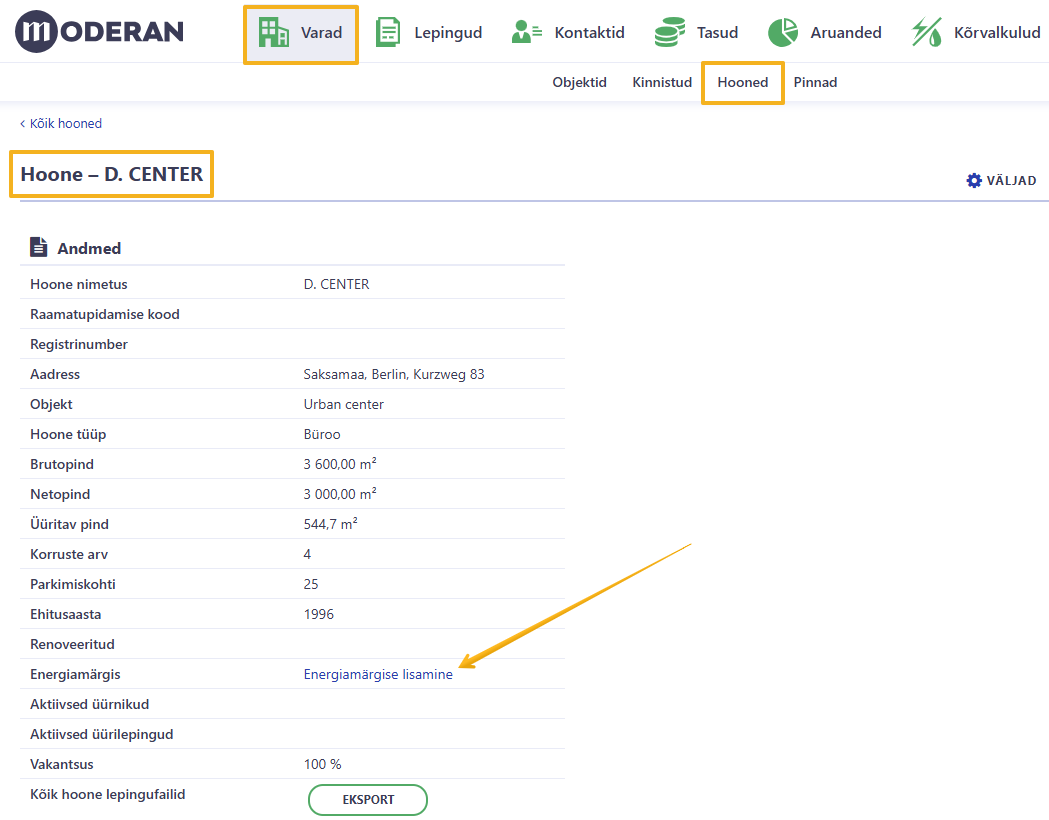1049x820 pixels.
Task: Click the Hoone – D. CENTER heading
Action: 112,174
